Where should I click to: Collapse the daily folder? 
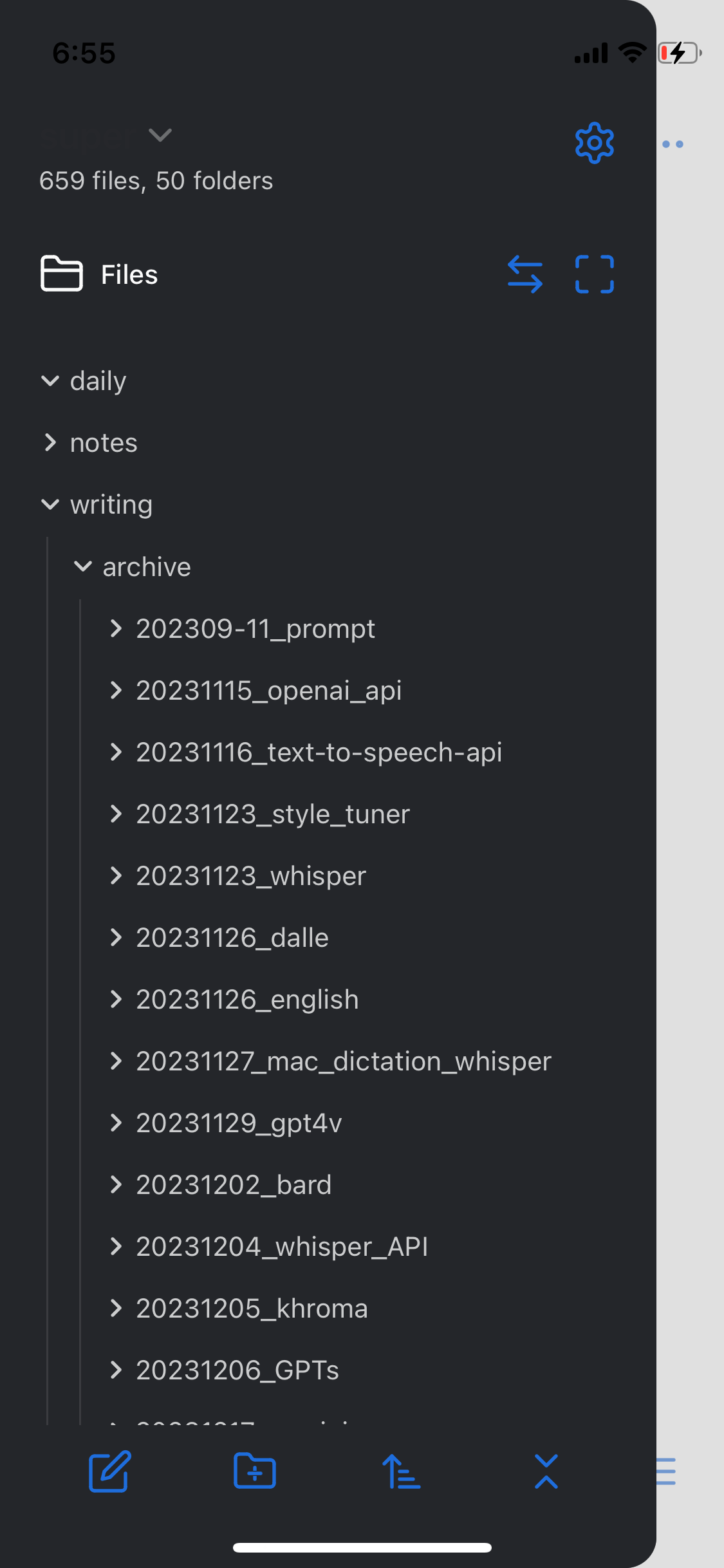50,381
